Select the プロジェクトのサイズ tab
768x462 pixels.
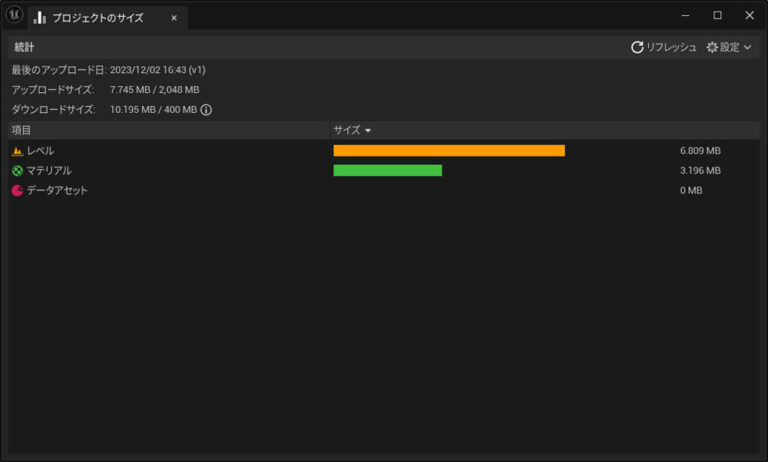97,18
